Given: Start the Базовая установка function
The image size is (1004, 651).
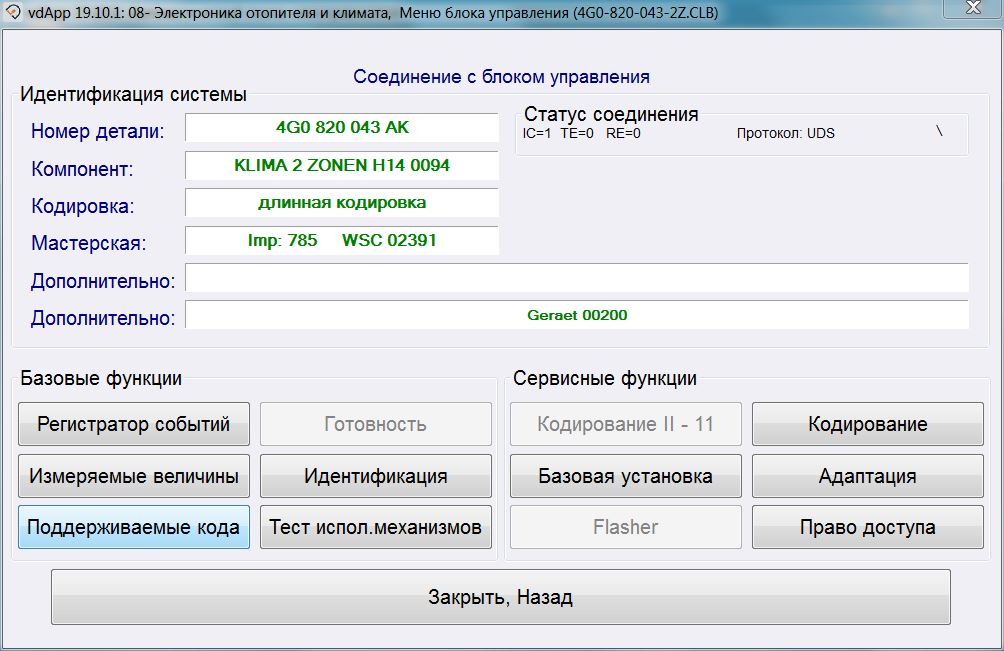Looking at the screenshot, I should pyautogui.click(x=626, y=476).
